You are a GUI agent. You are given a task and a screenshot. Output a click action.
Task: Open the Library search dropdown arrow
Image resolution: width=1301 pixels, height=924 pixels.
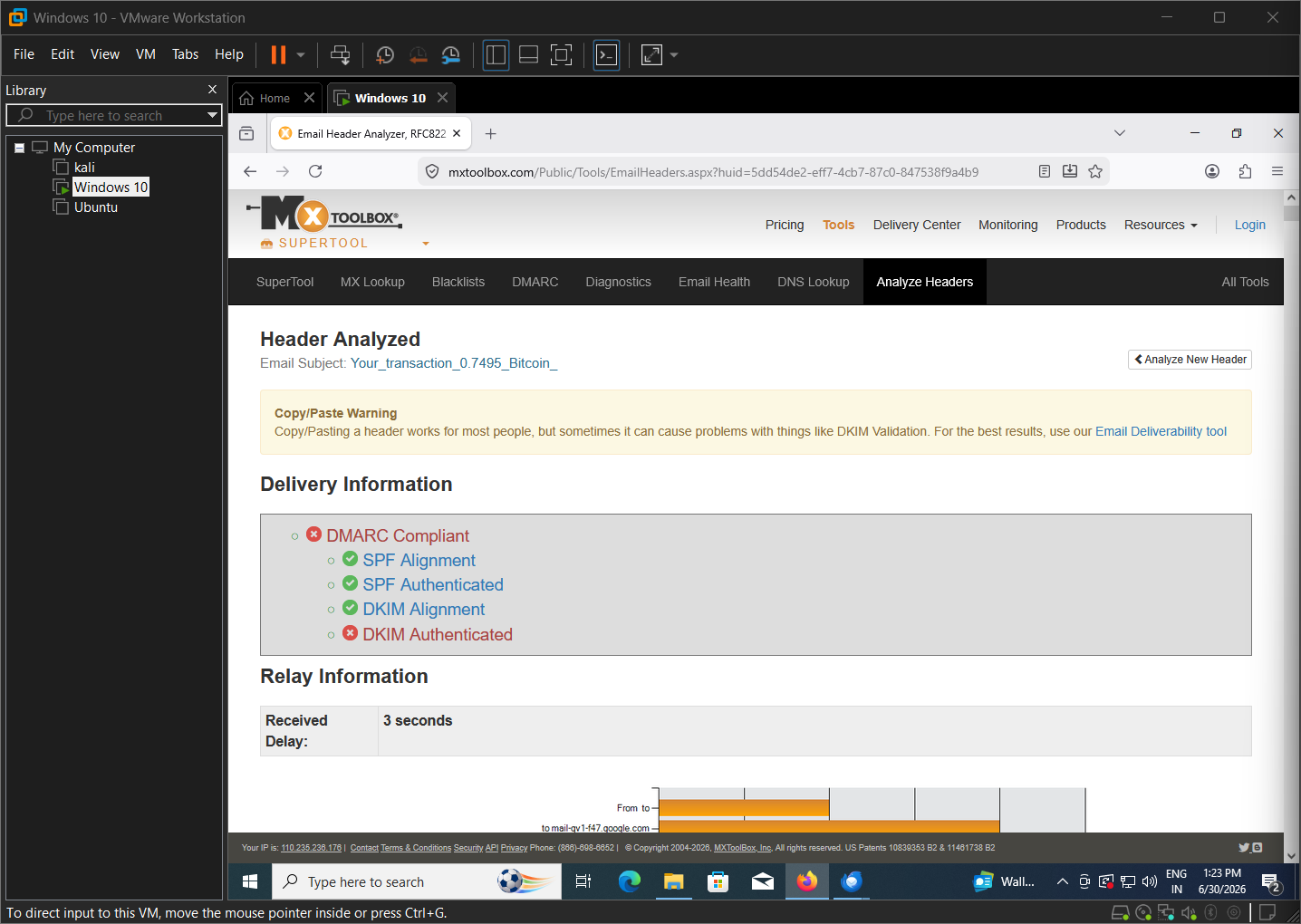[x=213, y=116]
